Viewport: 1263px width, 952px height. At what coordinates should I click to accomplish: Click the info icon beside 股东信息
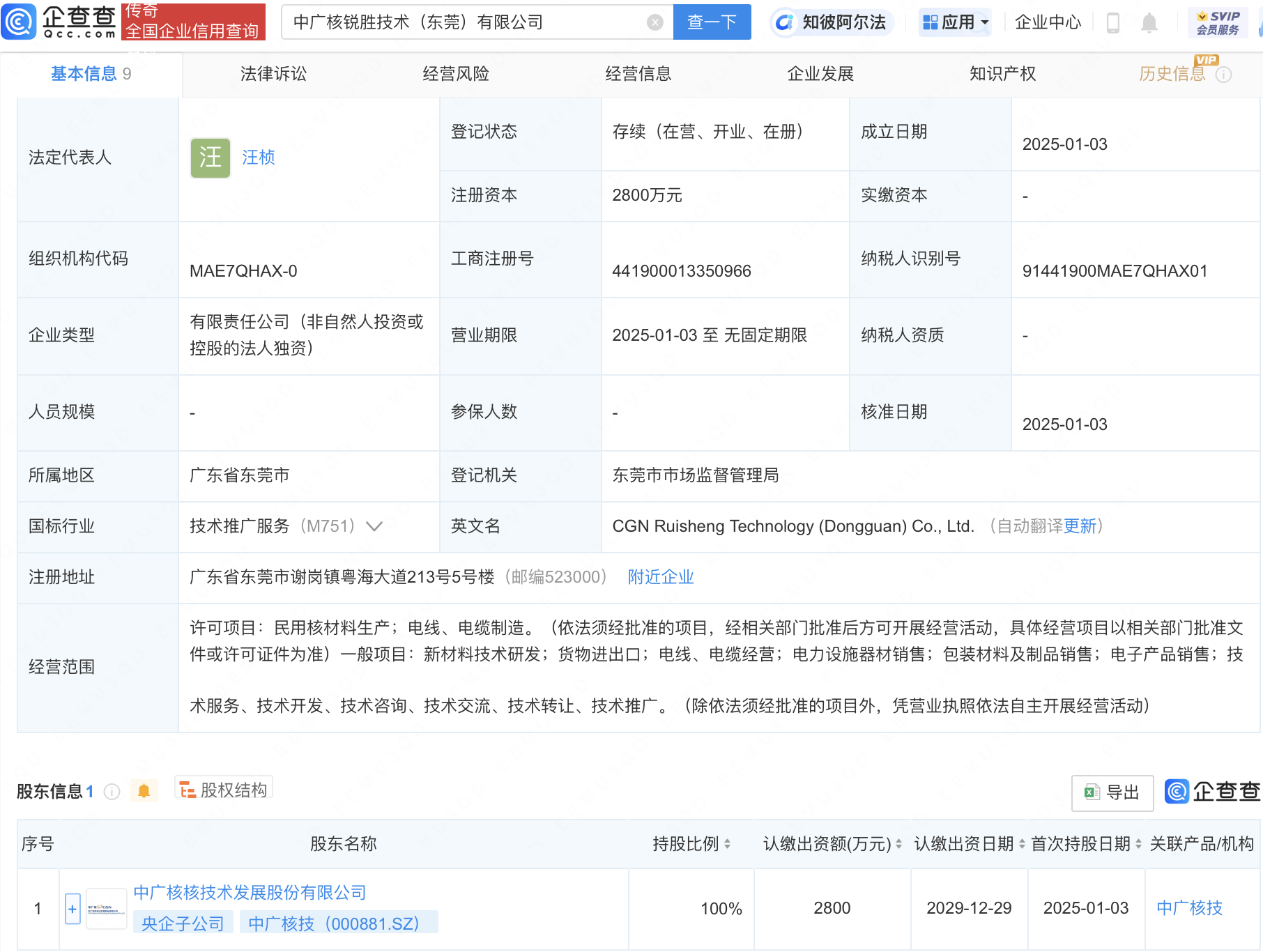click(112, 792)
